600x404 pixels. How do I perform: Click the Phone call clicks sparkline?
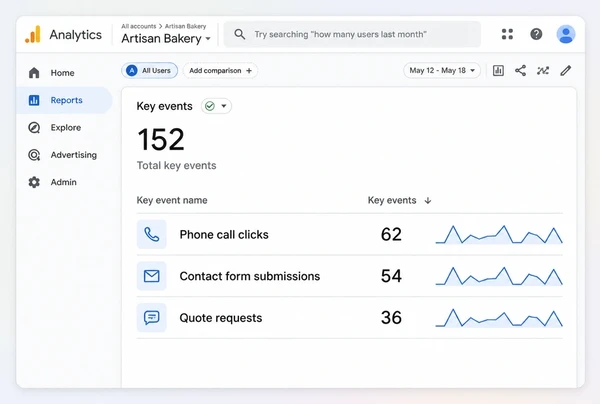point(499,234)
